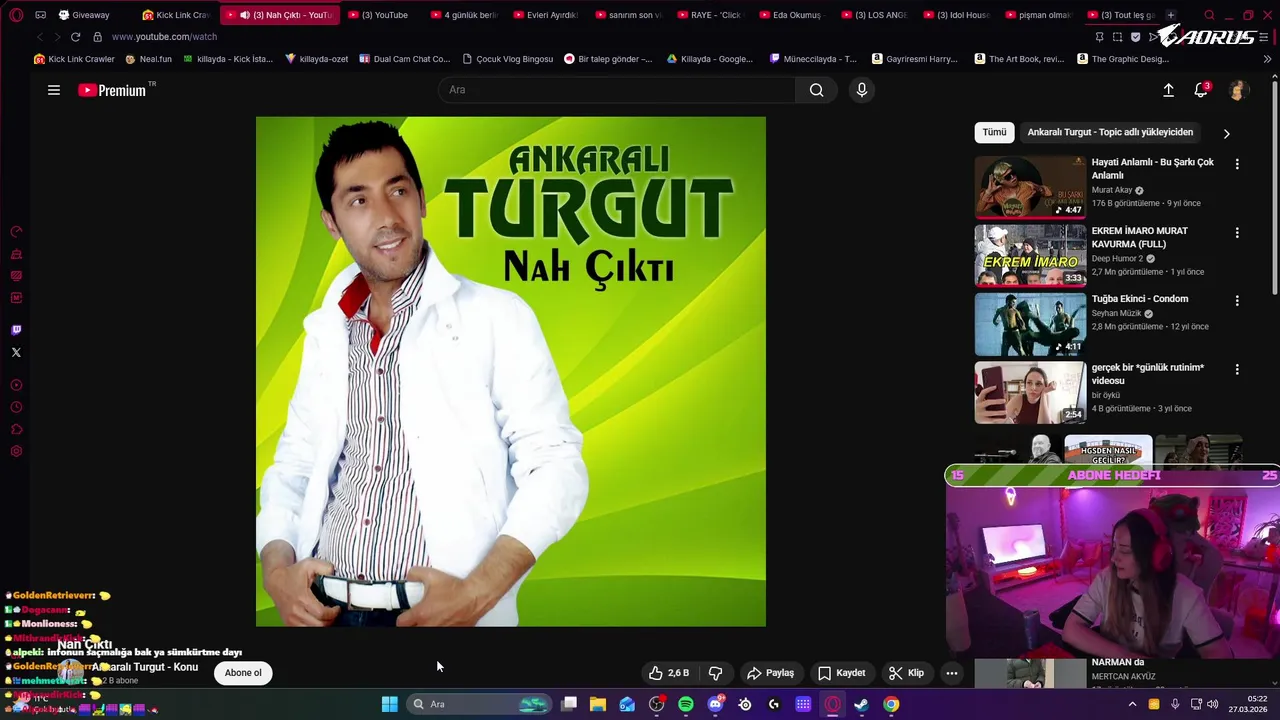Open the YouTube account avatar menu

point(1238,90)
